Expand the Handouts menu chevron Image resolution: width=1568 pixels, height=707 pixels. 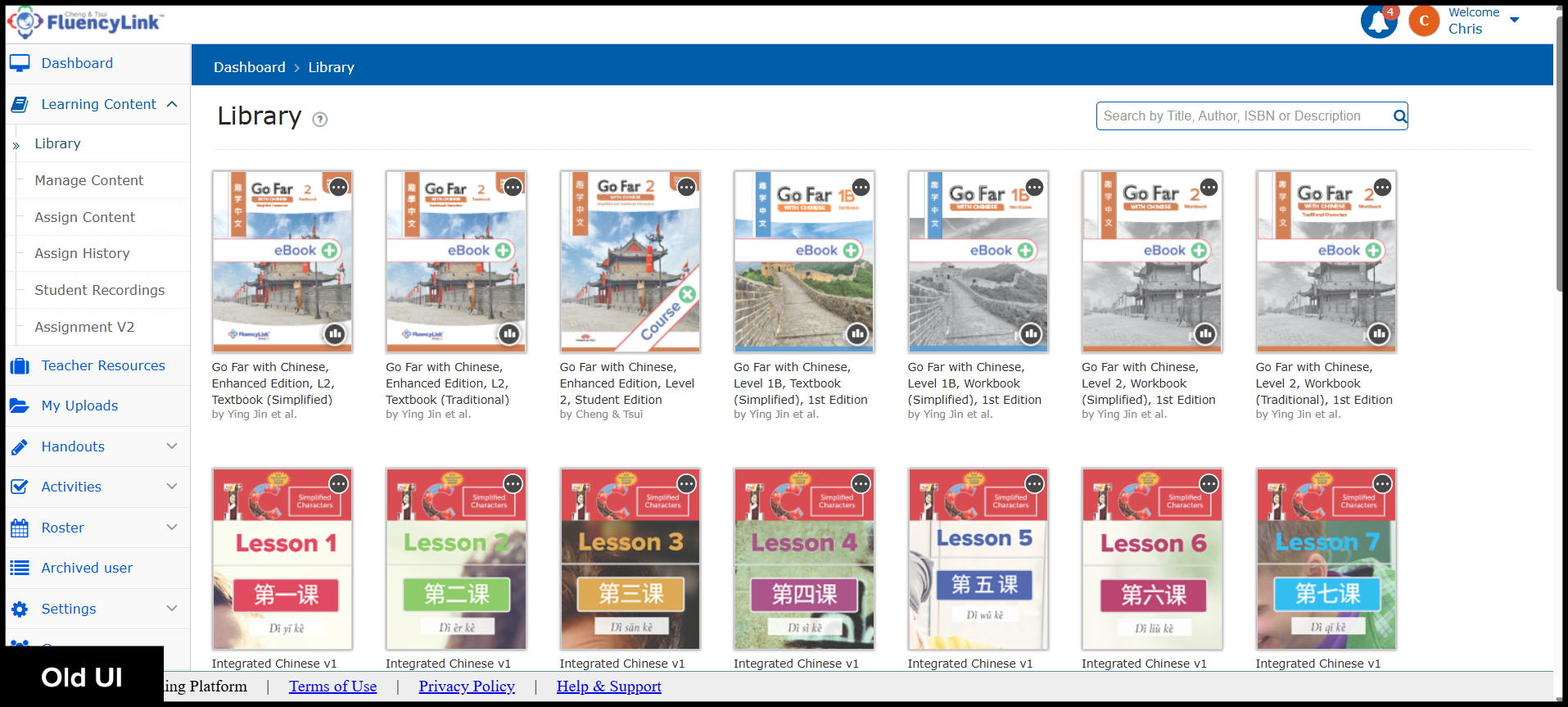172,446
